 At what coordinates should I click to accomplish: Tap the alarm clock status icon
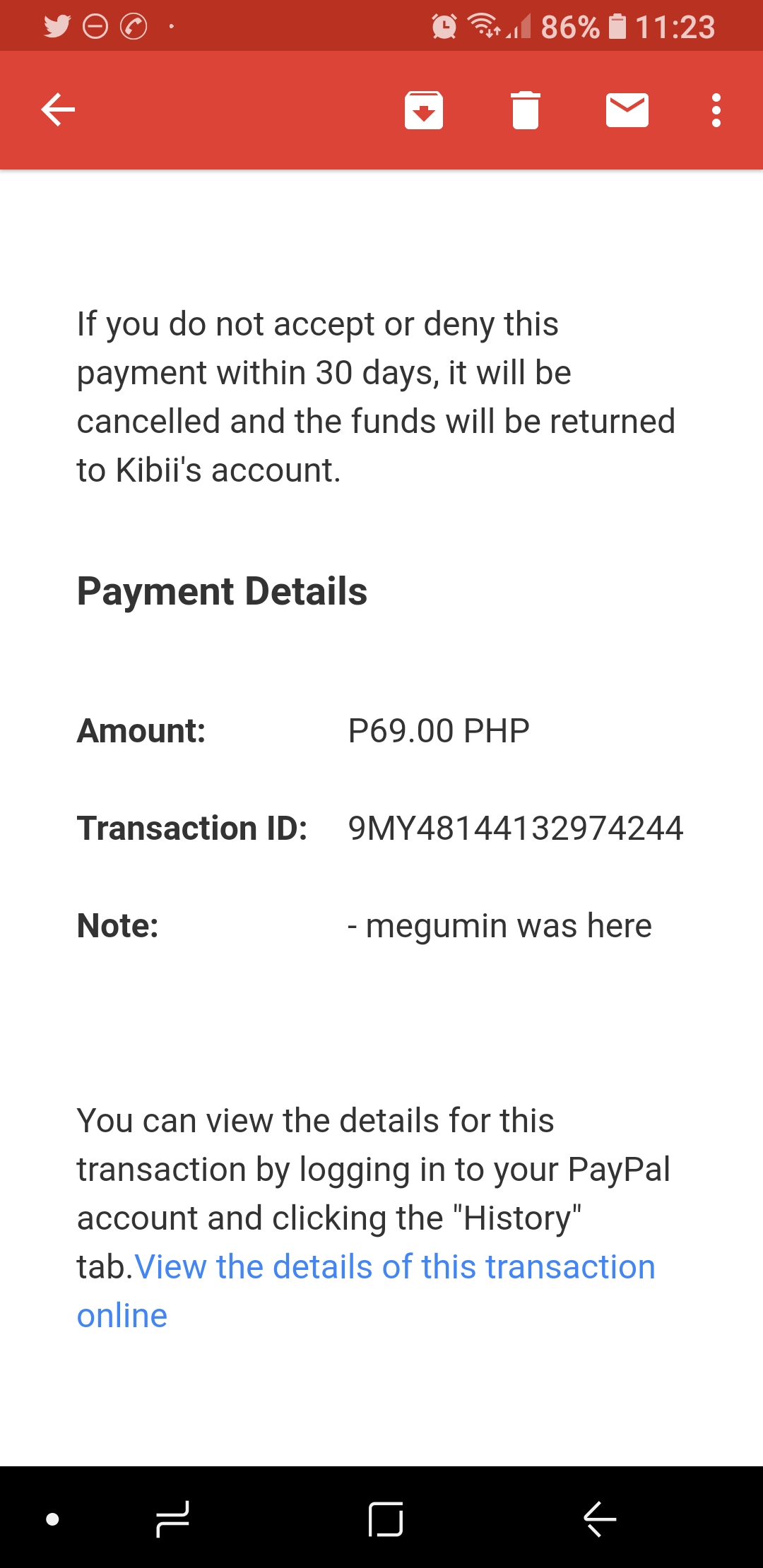pyautogui.click(x=444, y=27)
